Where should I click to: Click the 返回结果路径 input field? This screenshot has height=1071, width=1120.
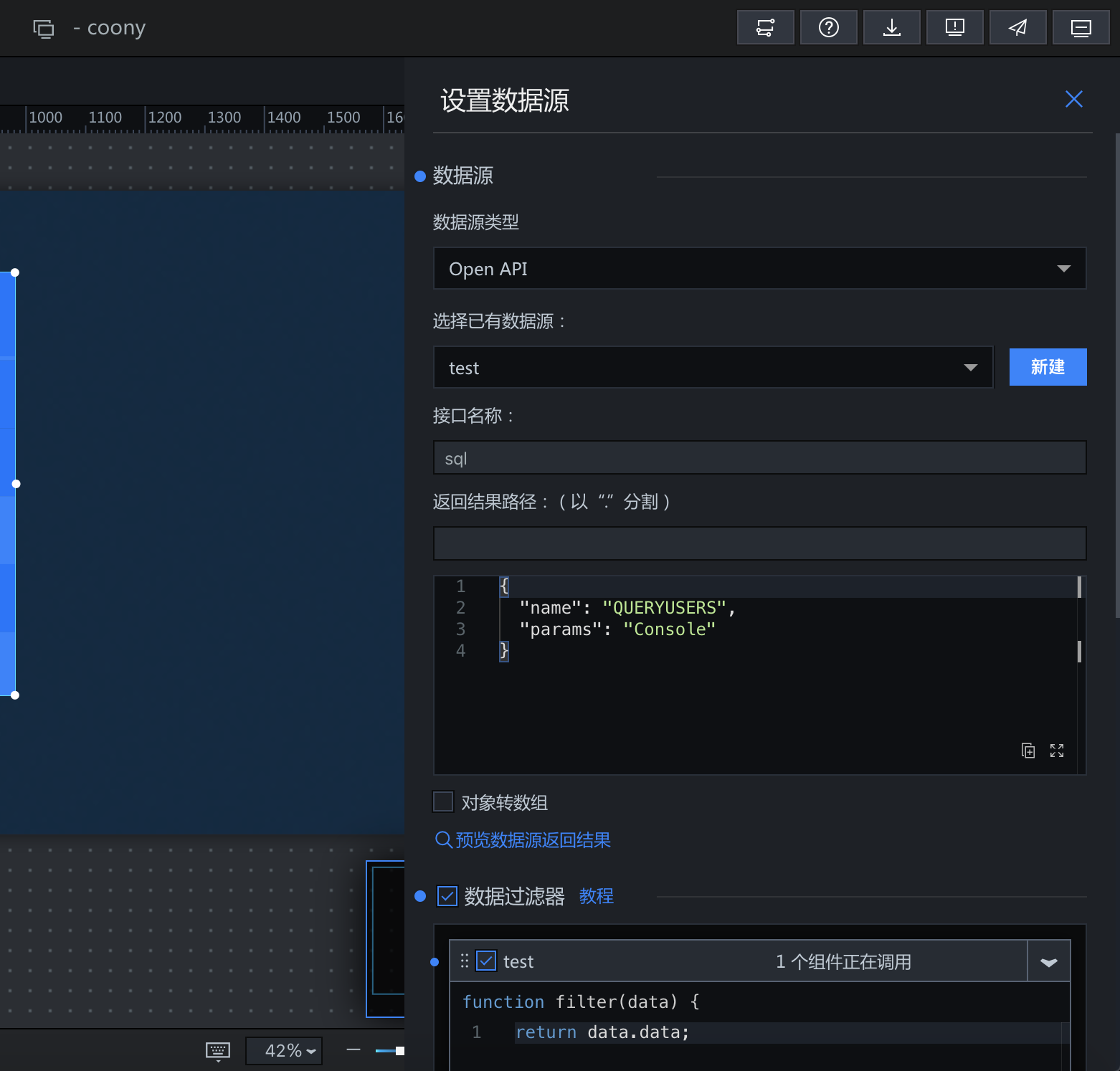(759, 543)
